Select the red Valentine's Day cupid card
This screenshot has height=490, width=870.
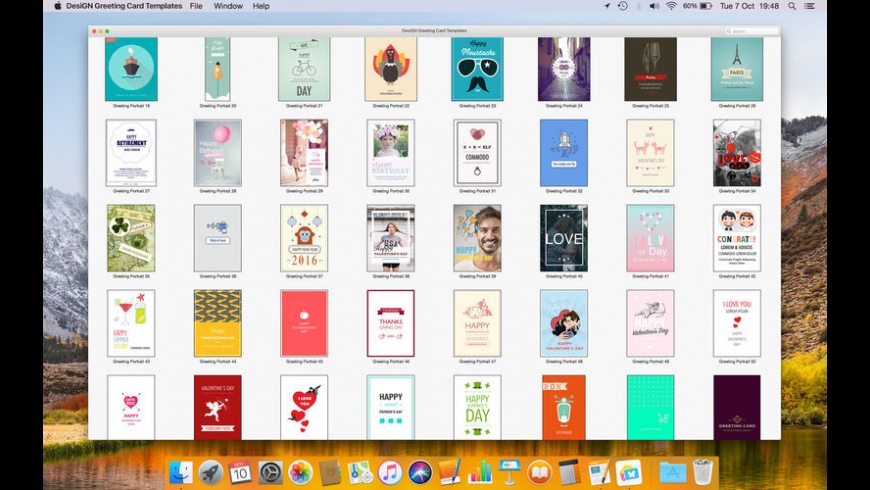click(x=218, y=407)
